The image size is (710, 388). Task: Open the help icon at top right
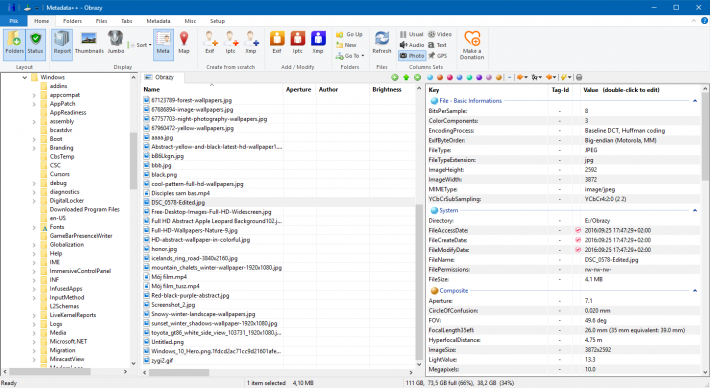[x=704, y=21]
